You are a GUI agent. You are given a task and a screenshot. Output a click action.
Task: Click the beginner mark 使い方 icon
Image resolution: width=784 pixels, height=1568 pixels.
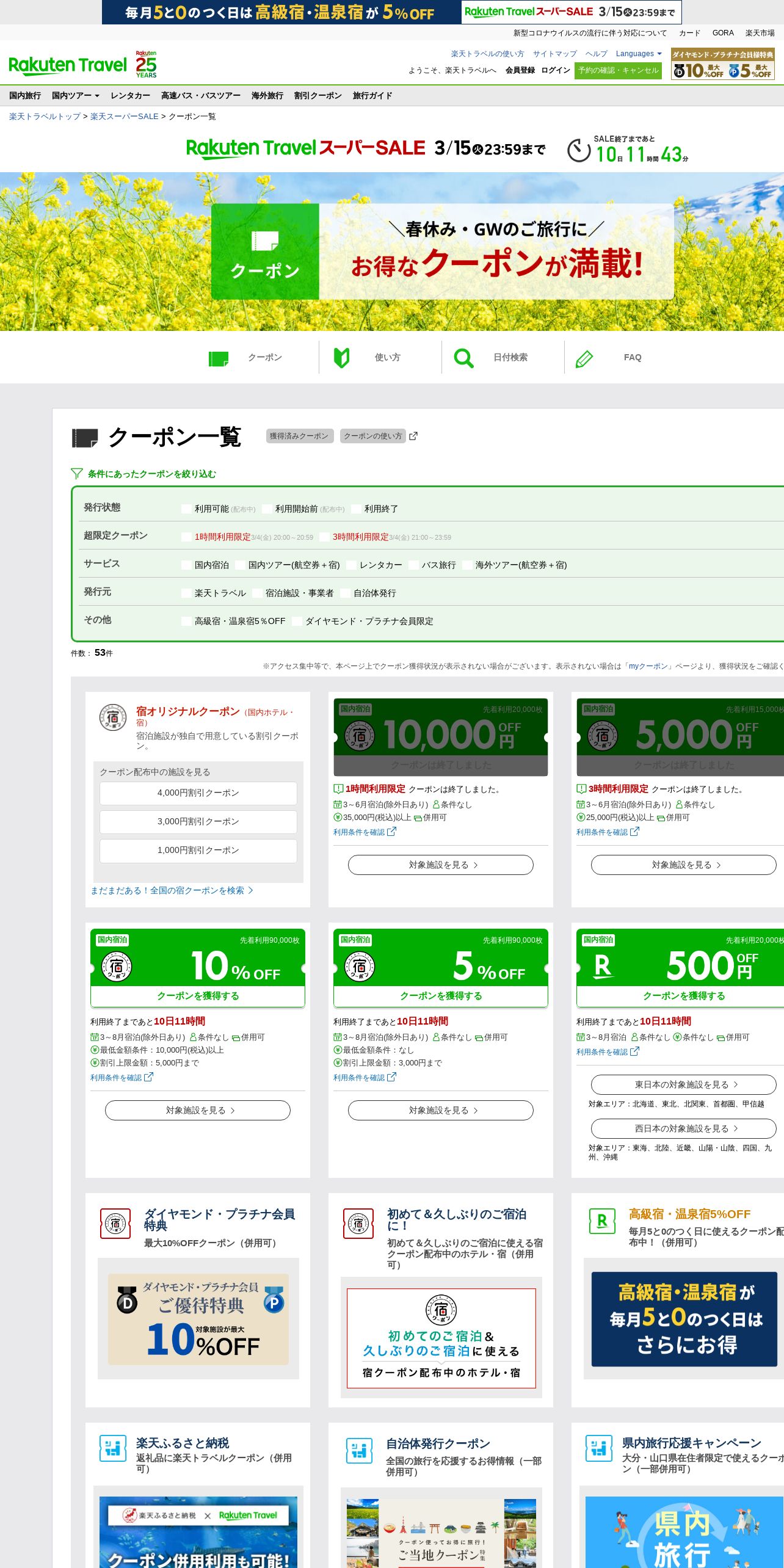click(x=341, y=358)
